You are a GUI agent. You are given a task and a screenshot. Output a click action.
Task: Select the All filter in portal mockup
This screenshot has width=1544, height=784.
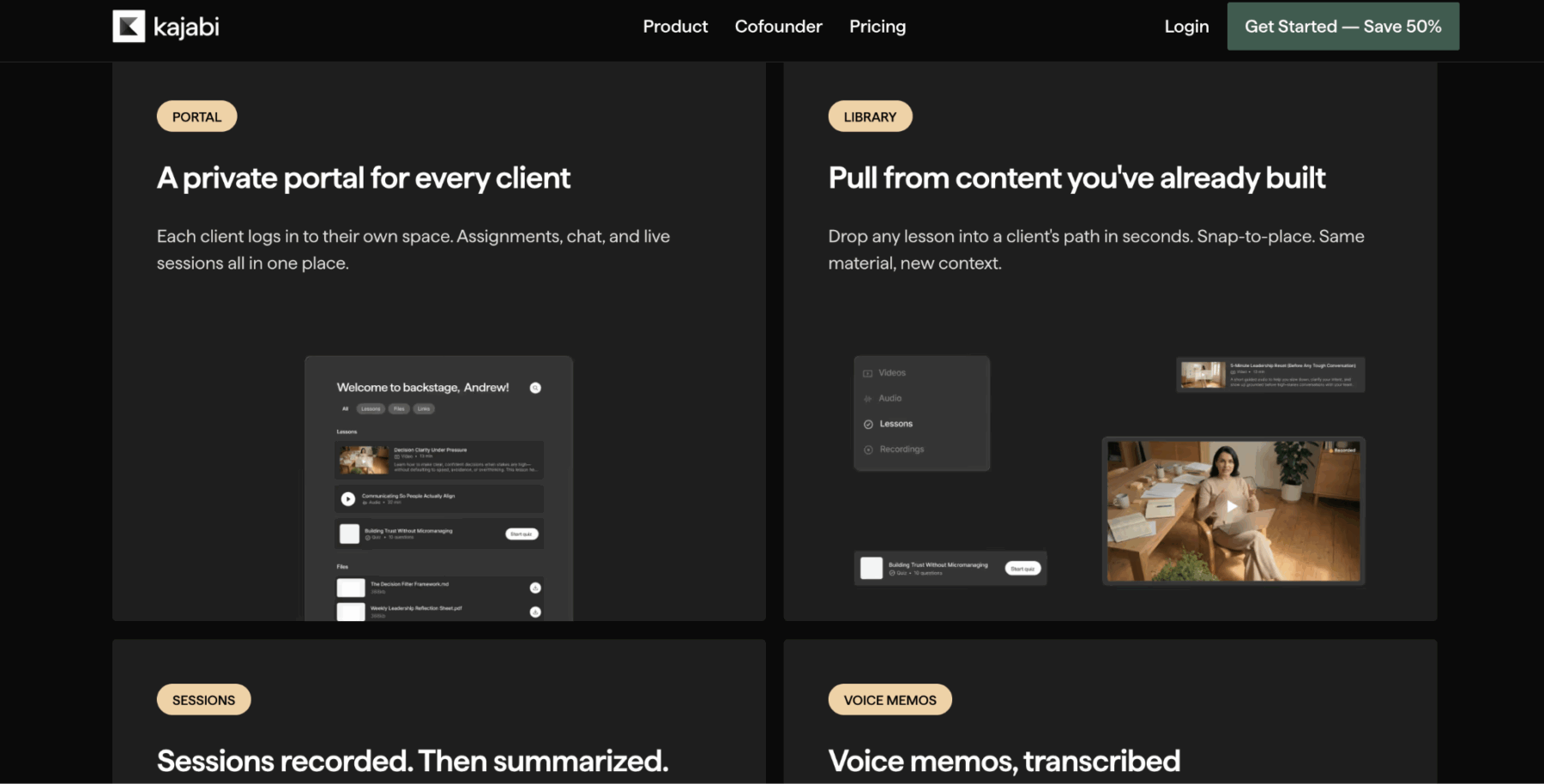[346, 409]
